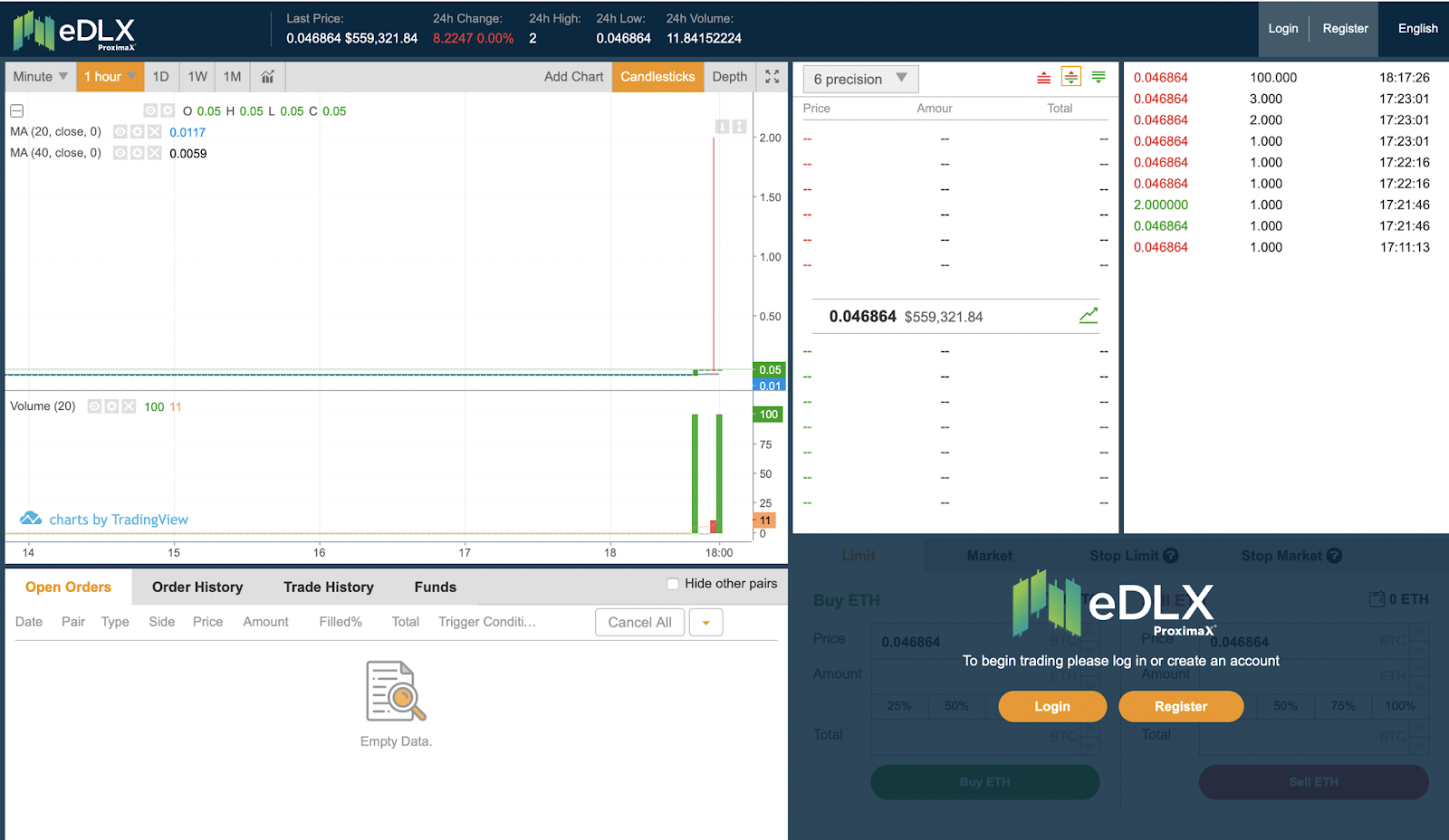1449x840 pixels.
Task: Click the eDLX ProximaX logo in header
Action: tap(74, 31)
